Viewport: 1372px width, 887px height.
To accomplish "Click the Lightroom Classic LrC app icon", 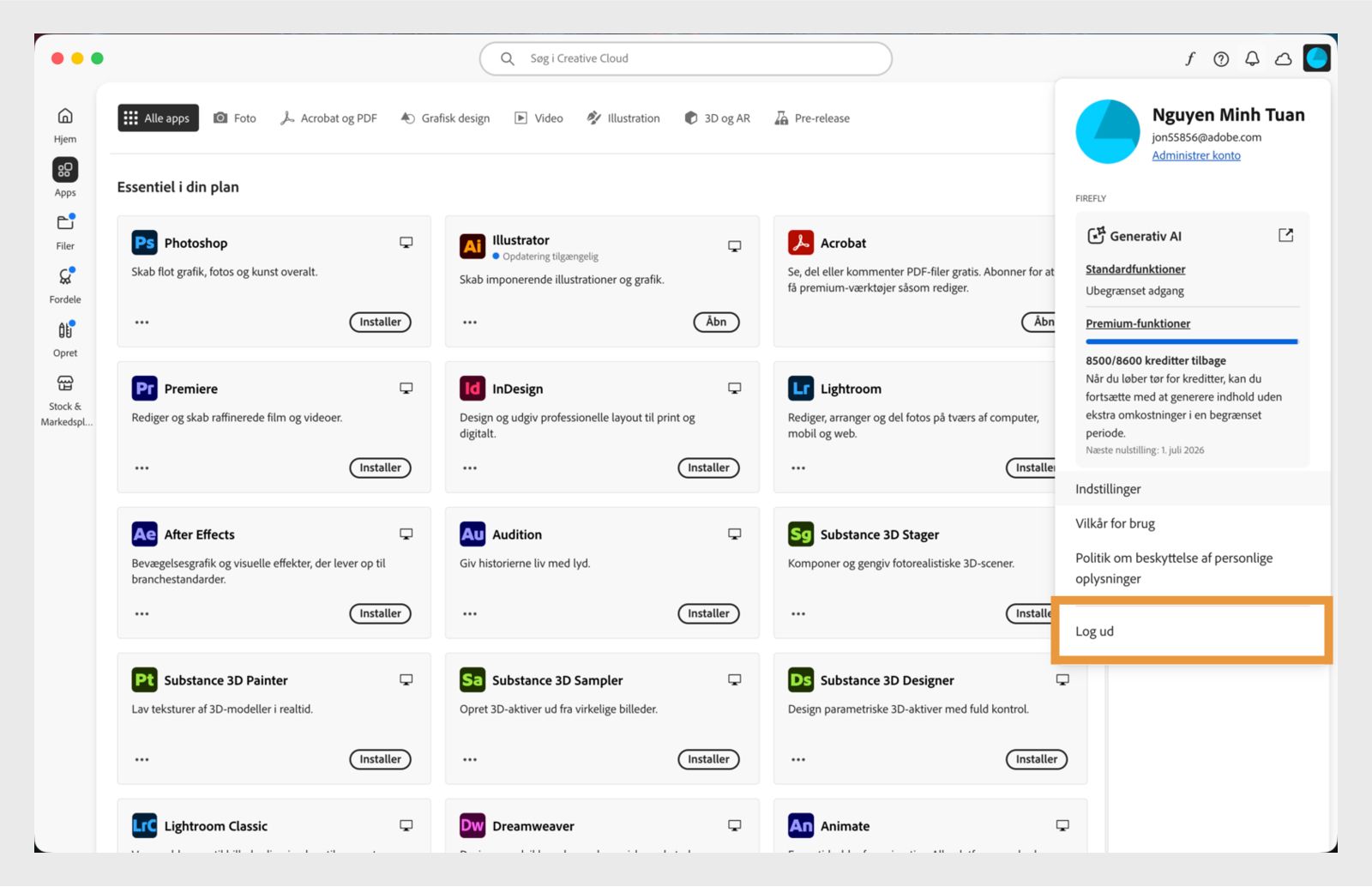I will 144,826.
